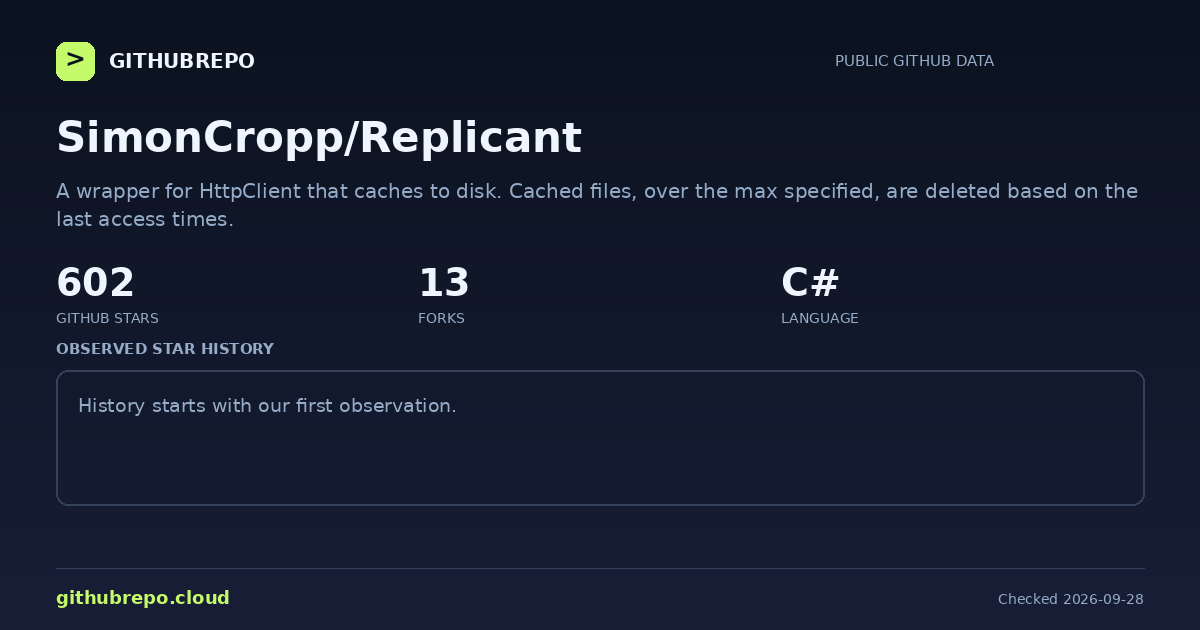Screen dimensions: 1200x630
Task: Open the githubrepo.cloud footer link
Action: click(x=143, y=598)
